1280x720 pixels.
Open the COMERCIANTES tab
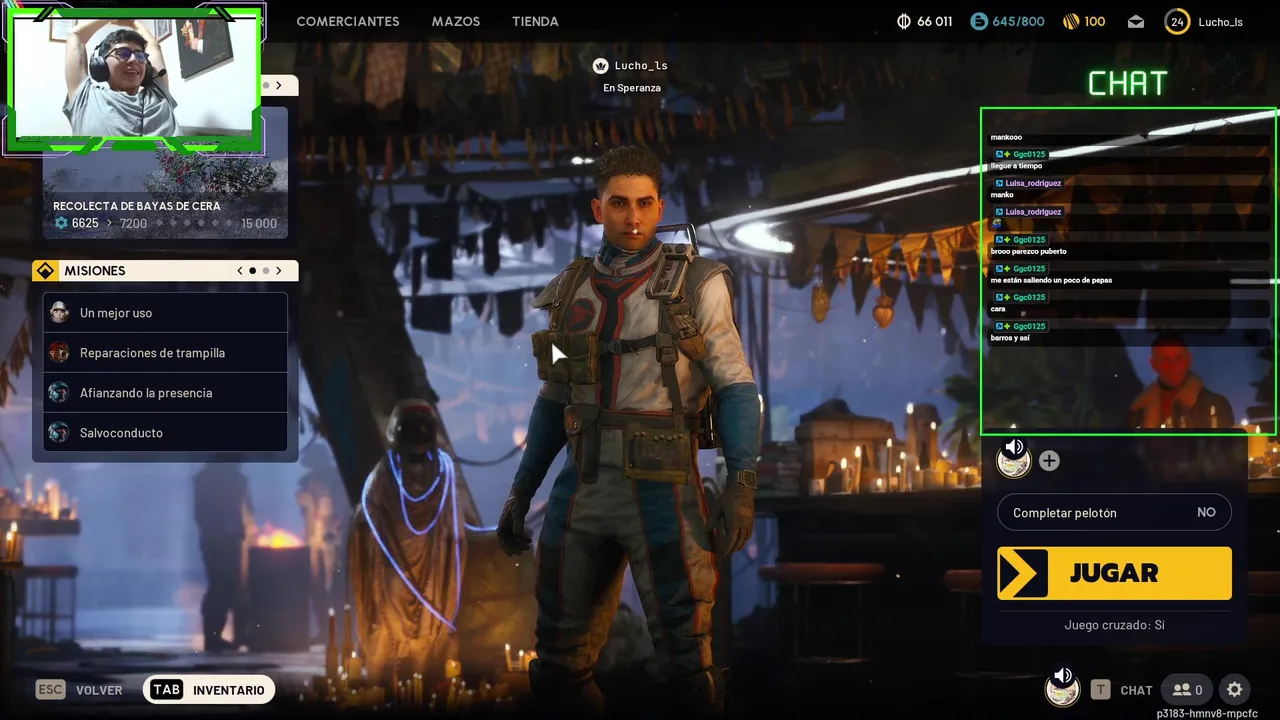tap(348, 21)
